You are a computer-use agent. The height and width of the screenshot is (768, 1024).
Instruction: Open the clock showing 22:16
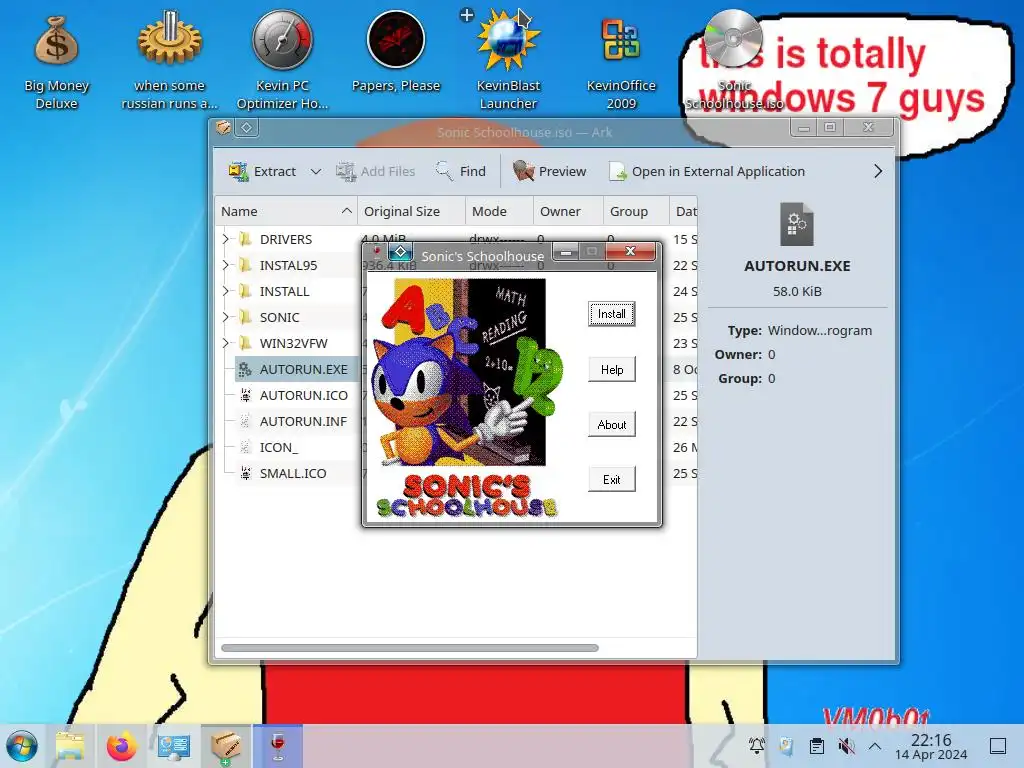click(931, 746)
